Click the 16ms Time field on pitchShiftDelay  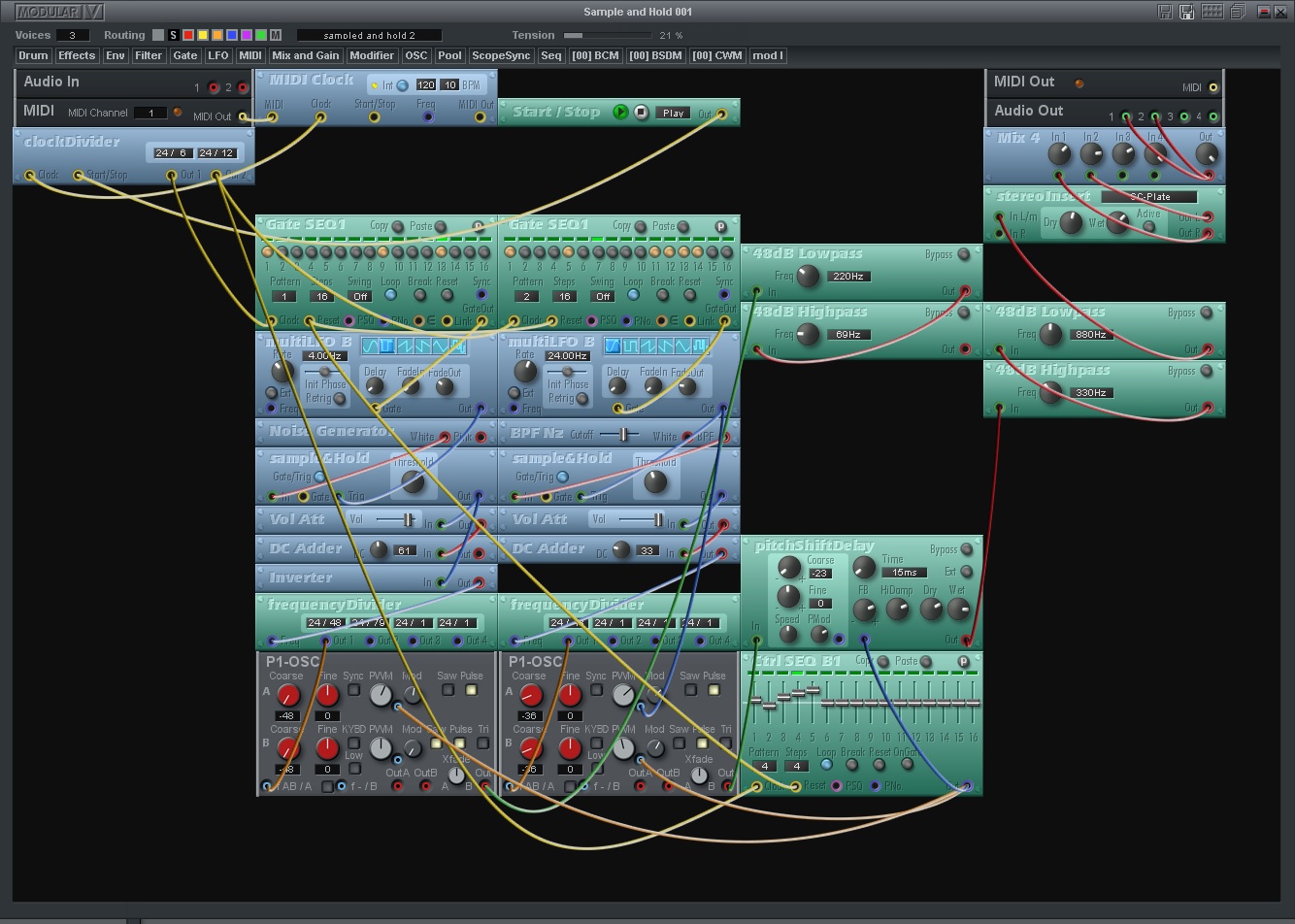point(905,573)
